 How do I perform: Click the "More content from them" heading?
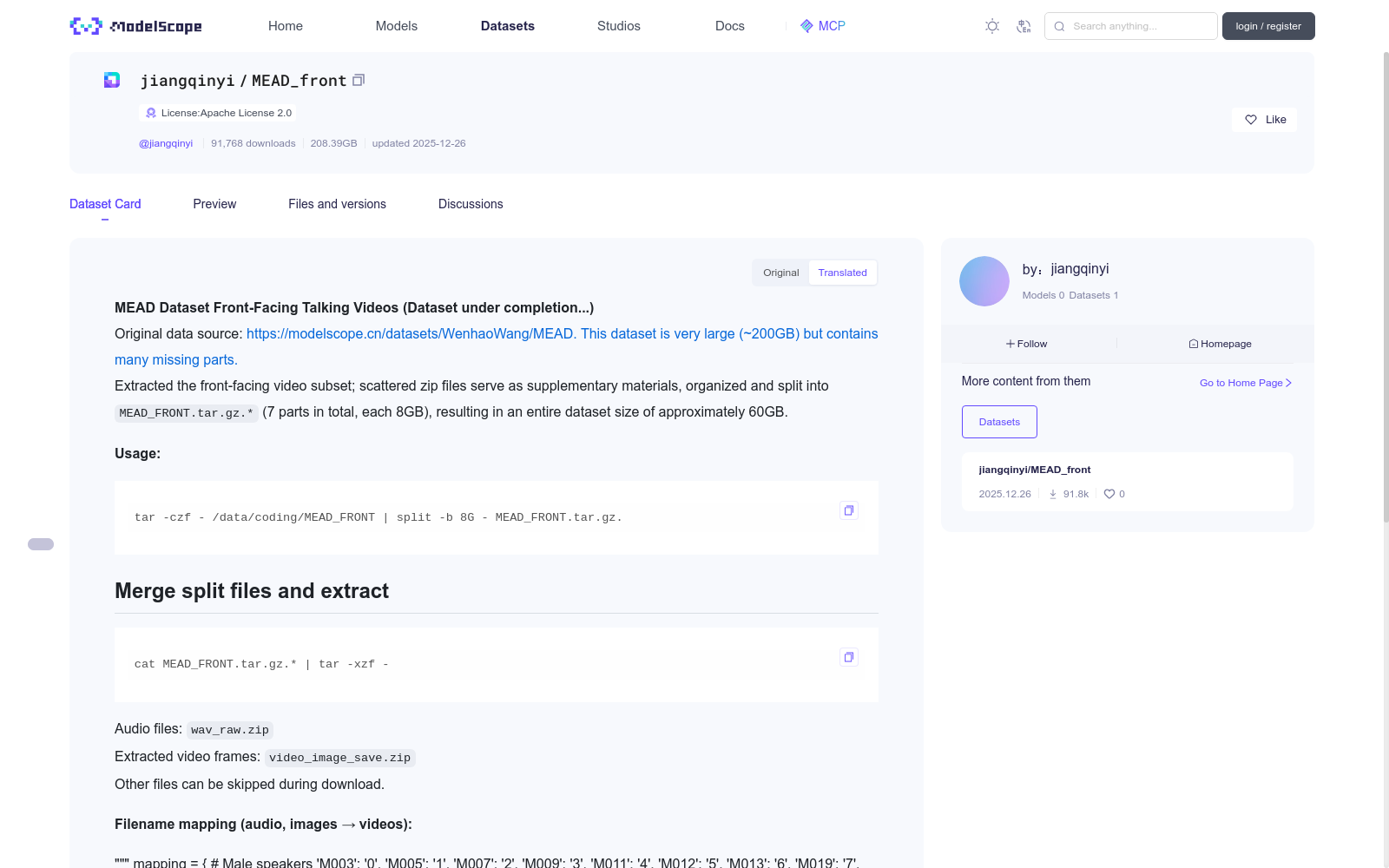[x=1026, y=381]
